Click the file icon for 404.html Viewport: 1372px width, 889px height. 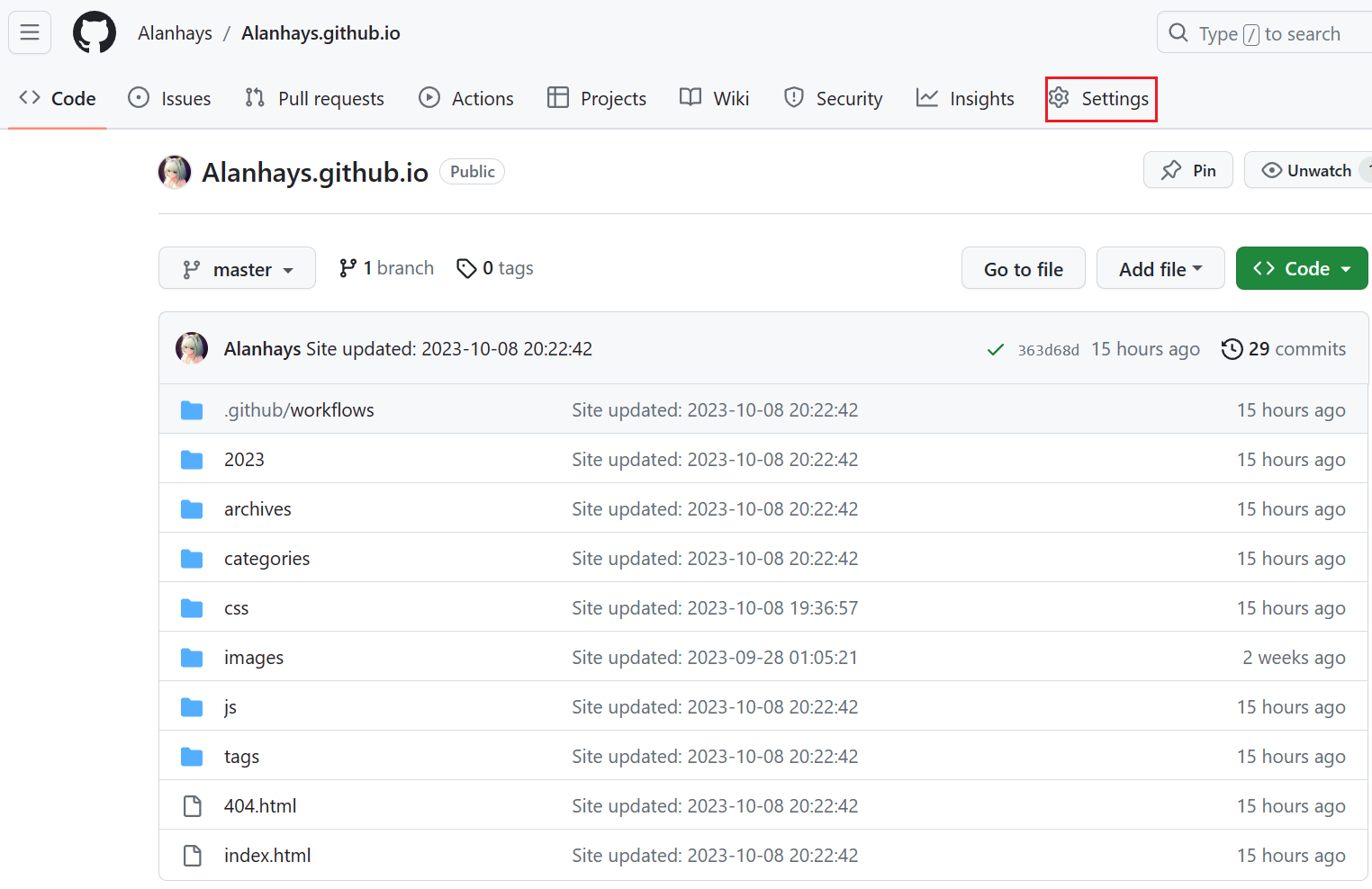(192, 806)
